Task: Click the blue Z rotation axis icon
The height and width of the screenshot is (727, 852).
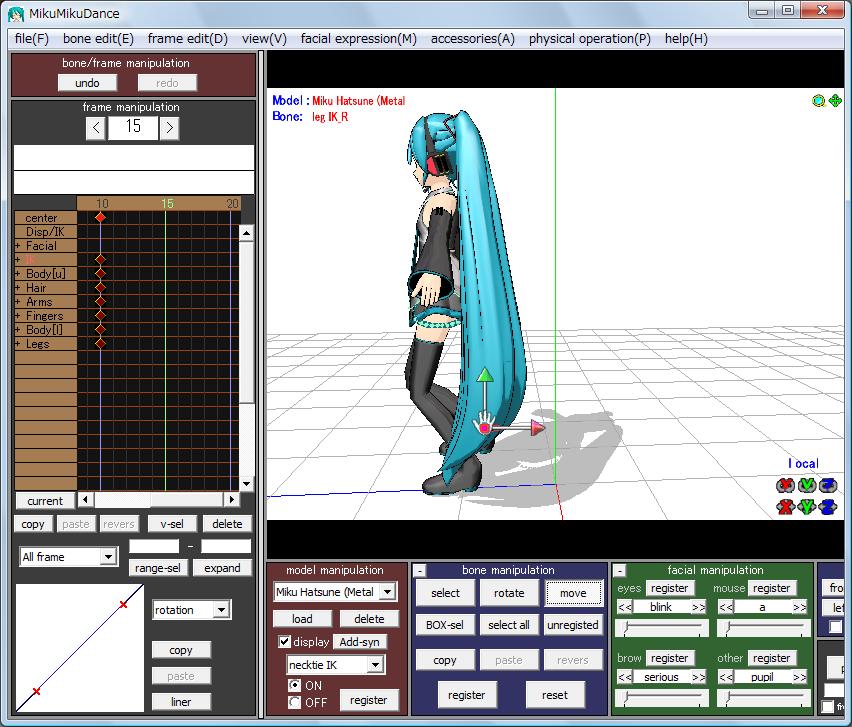Action: [x=828, y=485]
